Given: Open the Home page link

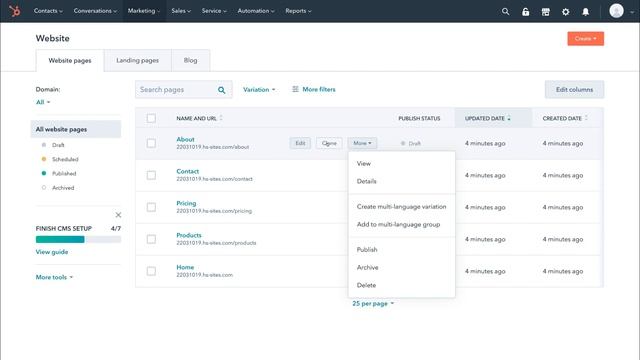Looking at the screenshot, I should 185,267.
